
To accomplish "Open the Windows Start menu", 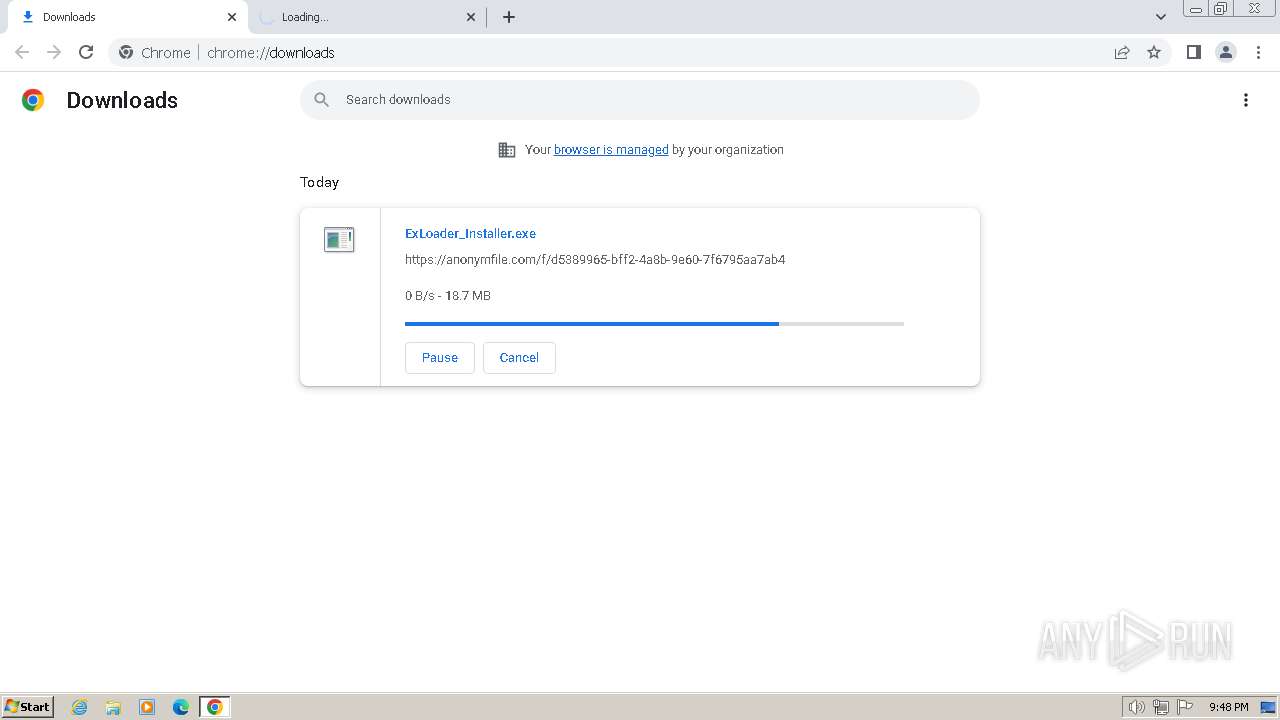I will point(28,707).
